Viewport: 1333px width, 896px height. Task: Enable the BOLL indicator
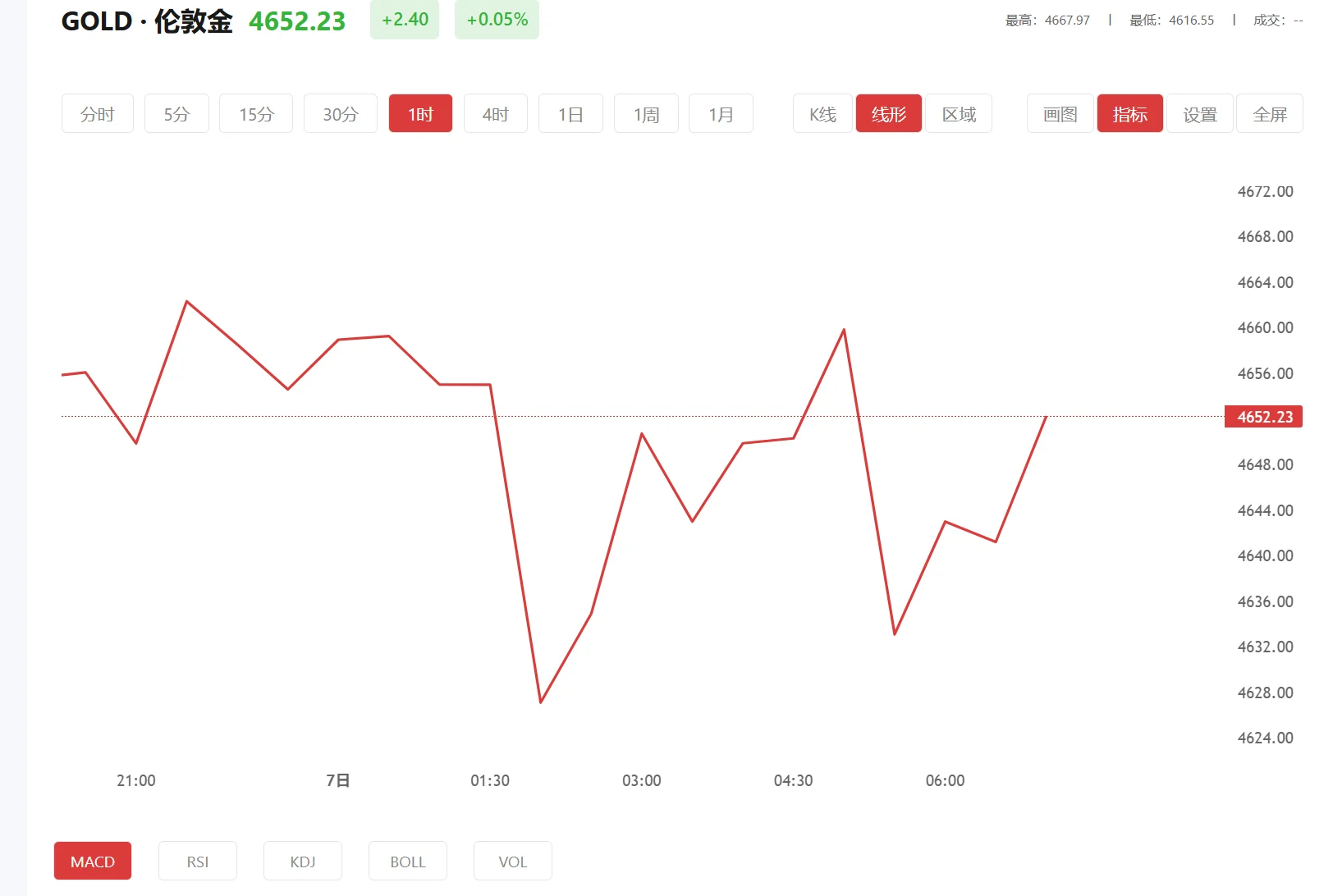pos(407,861)
